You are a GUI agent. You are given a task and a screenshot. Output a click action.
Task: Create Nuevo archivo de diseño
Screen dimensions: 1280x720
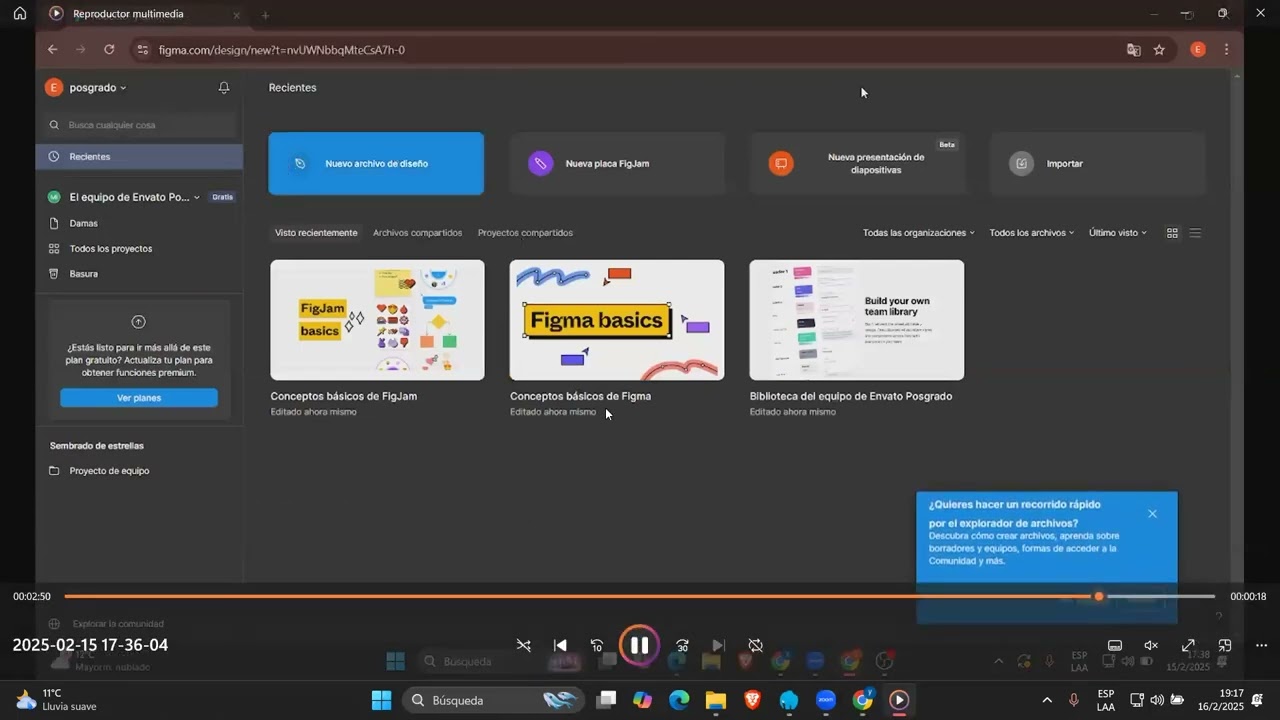coord(376,163)
